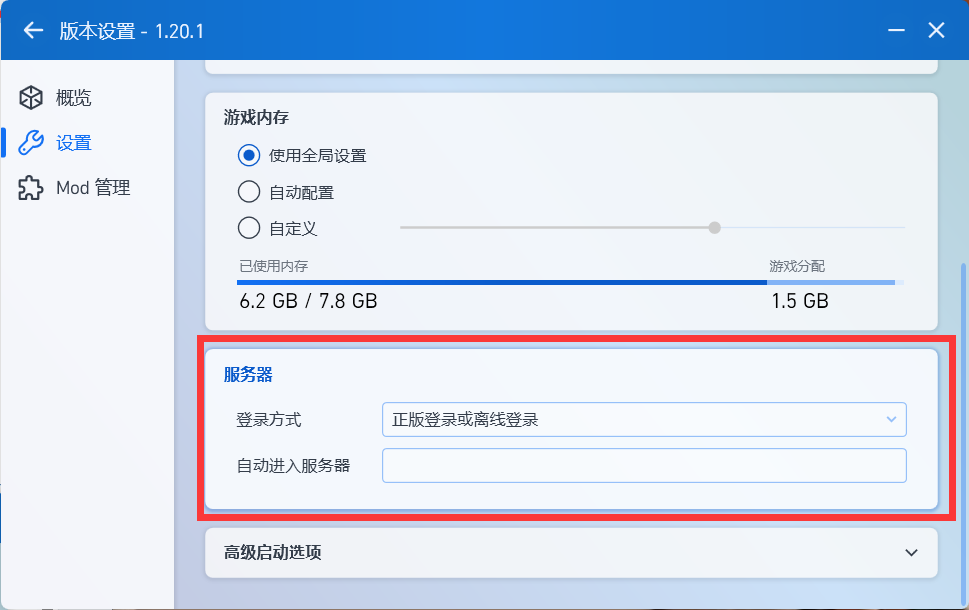The height and width of the screenshot is (610, 969).
Task: Close the version settings window
Action: pos(936,30)
